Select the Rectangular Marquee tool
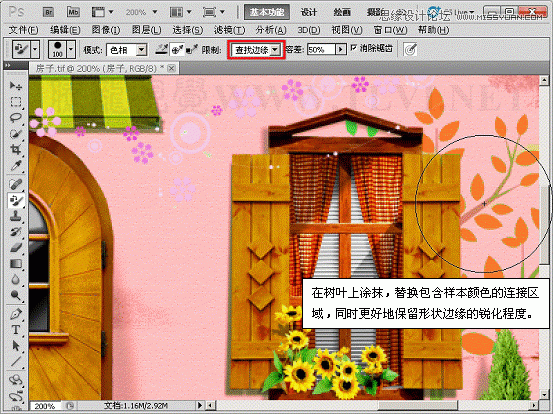 coord(16,102)
